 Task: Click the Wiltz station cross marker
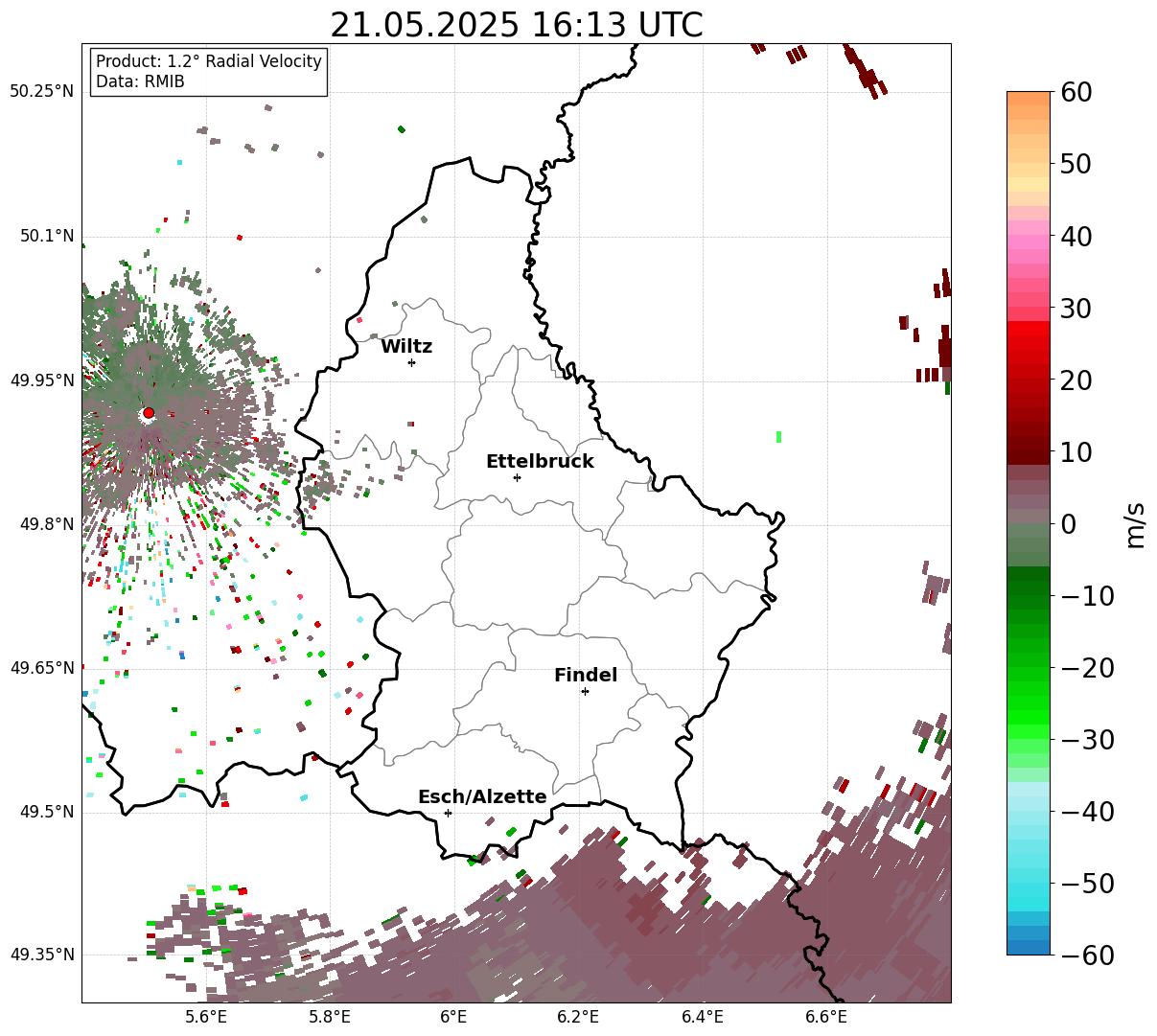point(411,362)
